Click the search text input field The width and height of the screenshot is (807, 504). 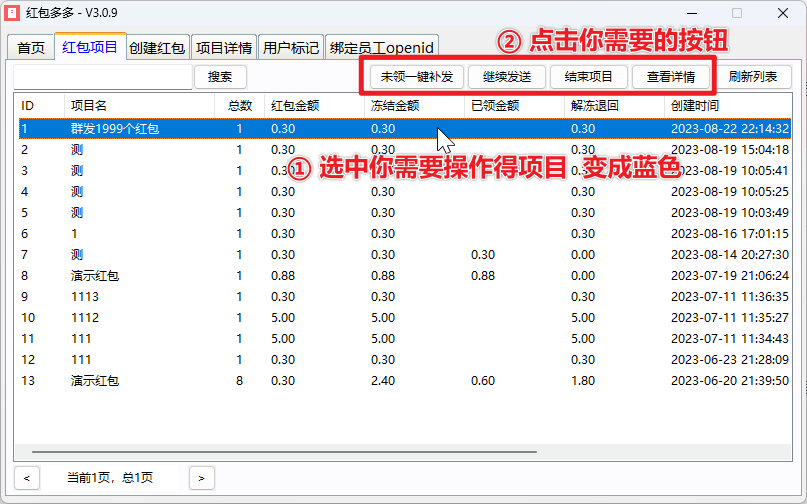pyautogui.click(x=102, y=77)
